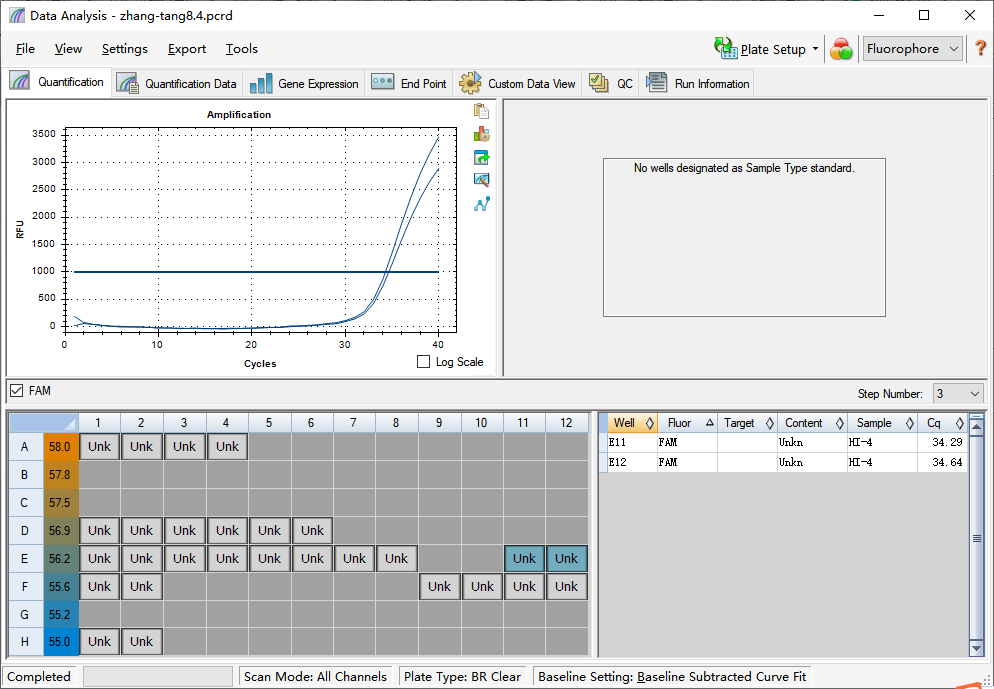The image size is (994, 689).
Task: Click column 12 header in plate grid
Action: coord(567,423)
